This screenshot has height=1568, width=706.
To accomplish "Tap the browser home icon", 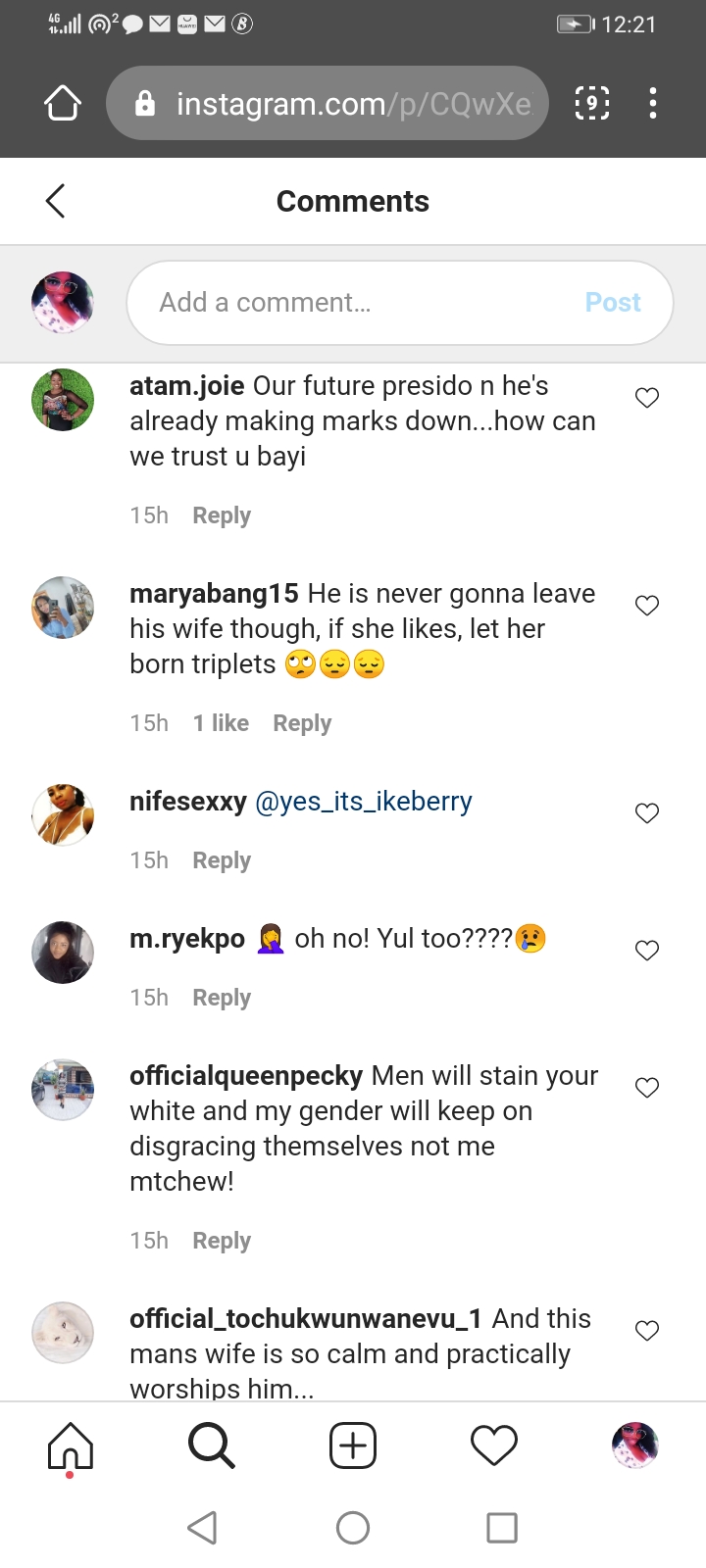I will point(63,103).
